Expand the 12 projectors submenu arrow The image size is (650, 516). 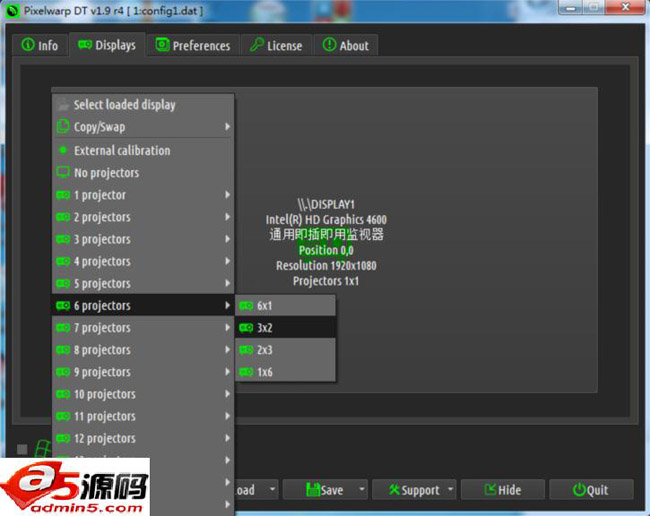coord(227,438)
